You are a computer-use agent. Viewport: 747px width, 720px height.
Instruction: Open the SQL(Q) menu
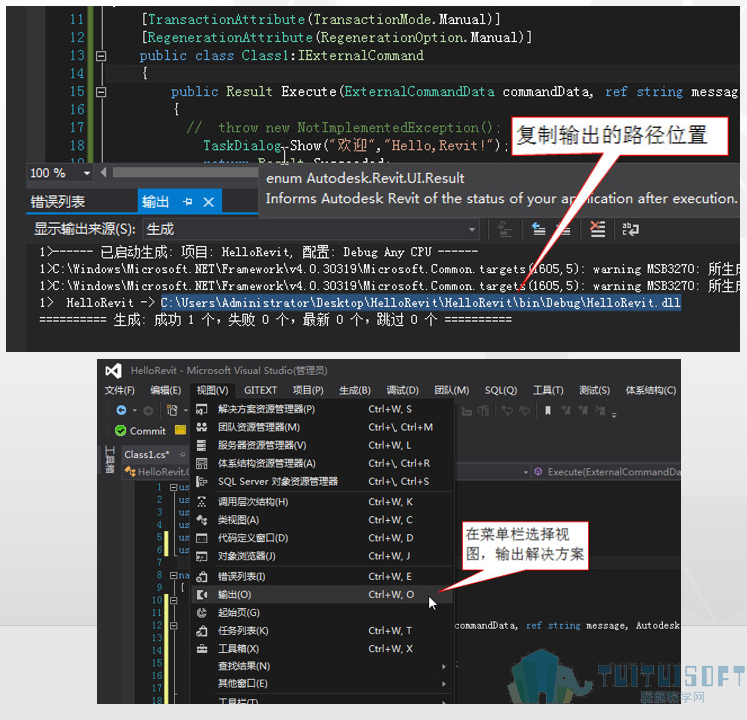(x=501, y=390)
